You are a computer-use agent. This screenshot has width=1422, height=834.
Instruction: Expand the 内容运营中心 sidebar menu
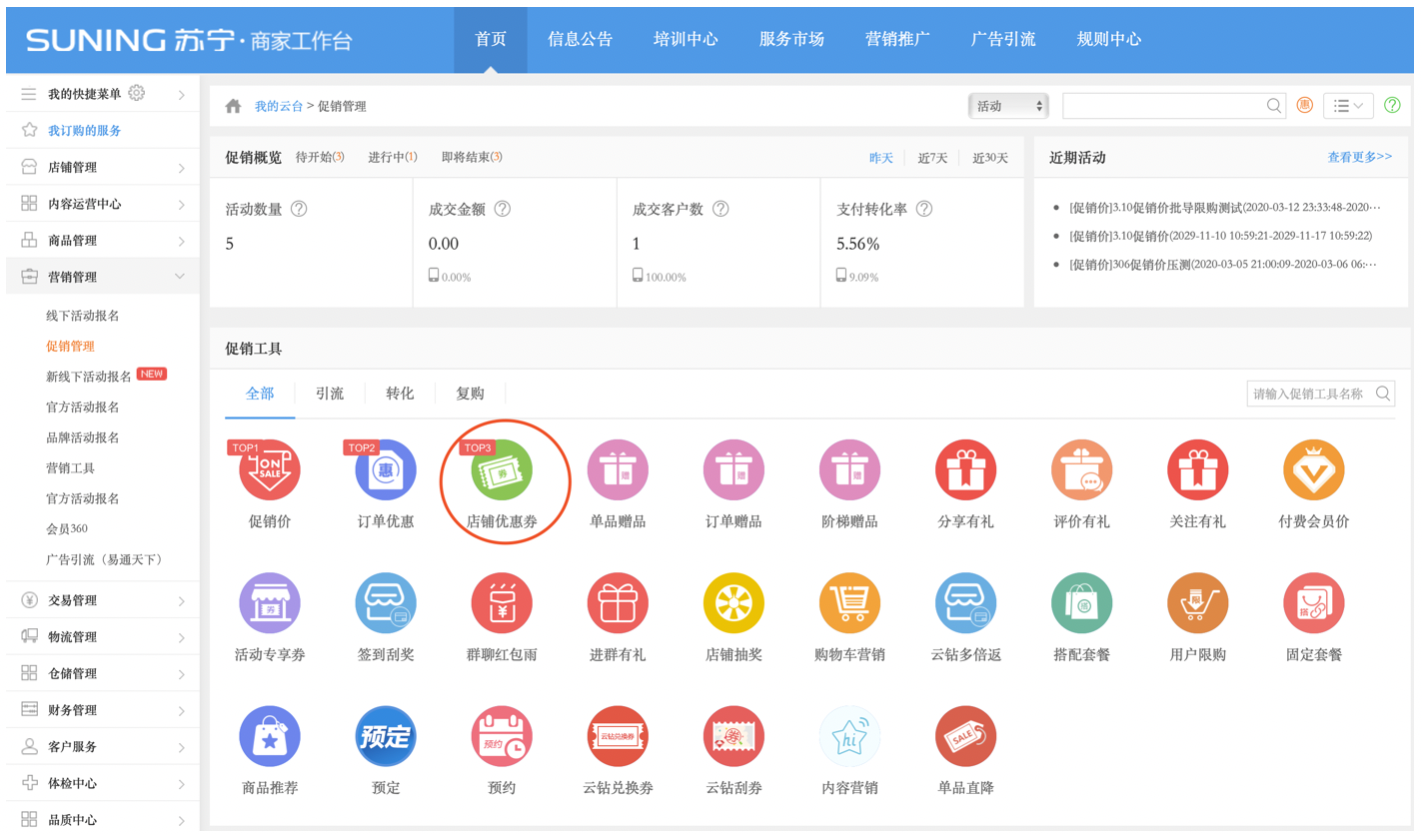(x=103, y=204)
